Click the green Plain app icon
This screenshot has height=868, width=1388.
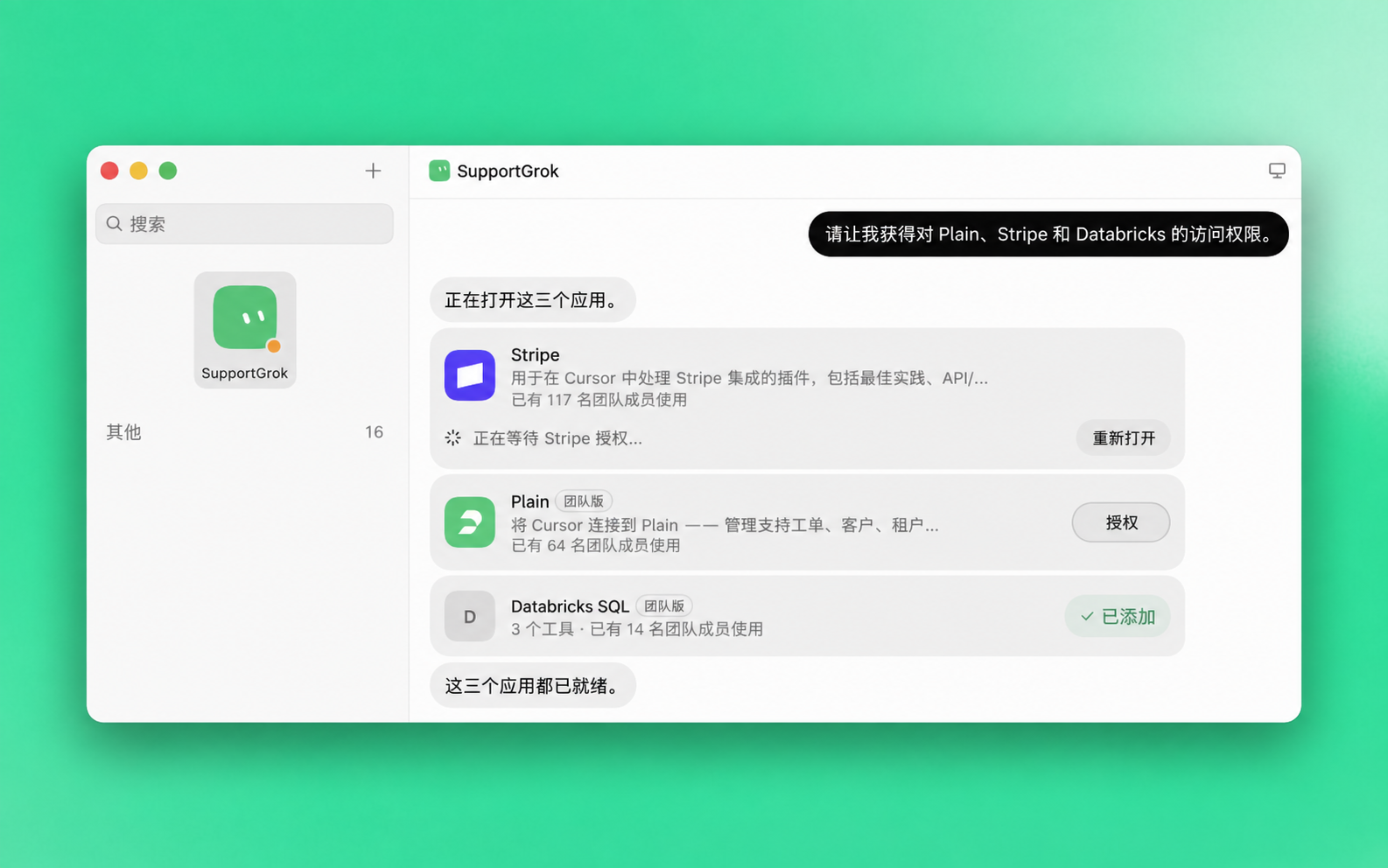tap(470, 522)
